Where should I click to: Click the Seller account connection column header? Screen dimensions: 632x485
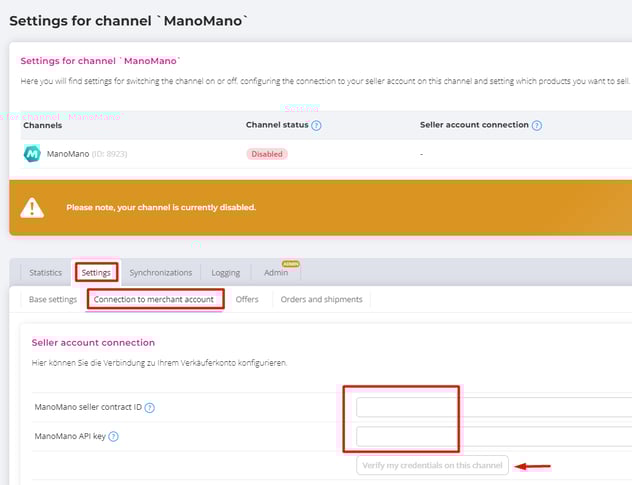coord(474,125)
